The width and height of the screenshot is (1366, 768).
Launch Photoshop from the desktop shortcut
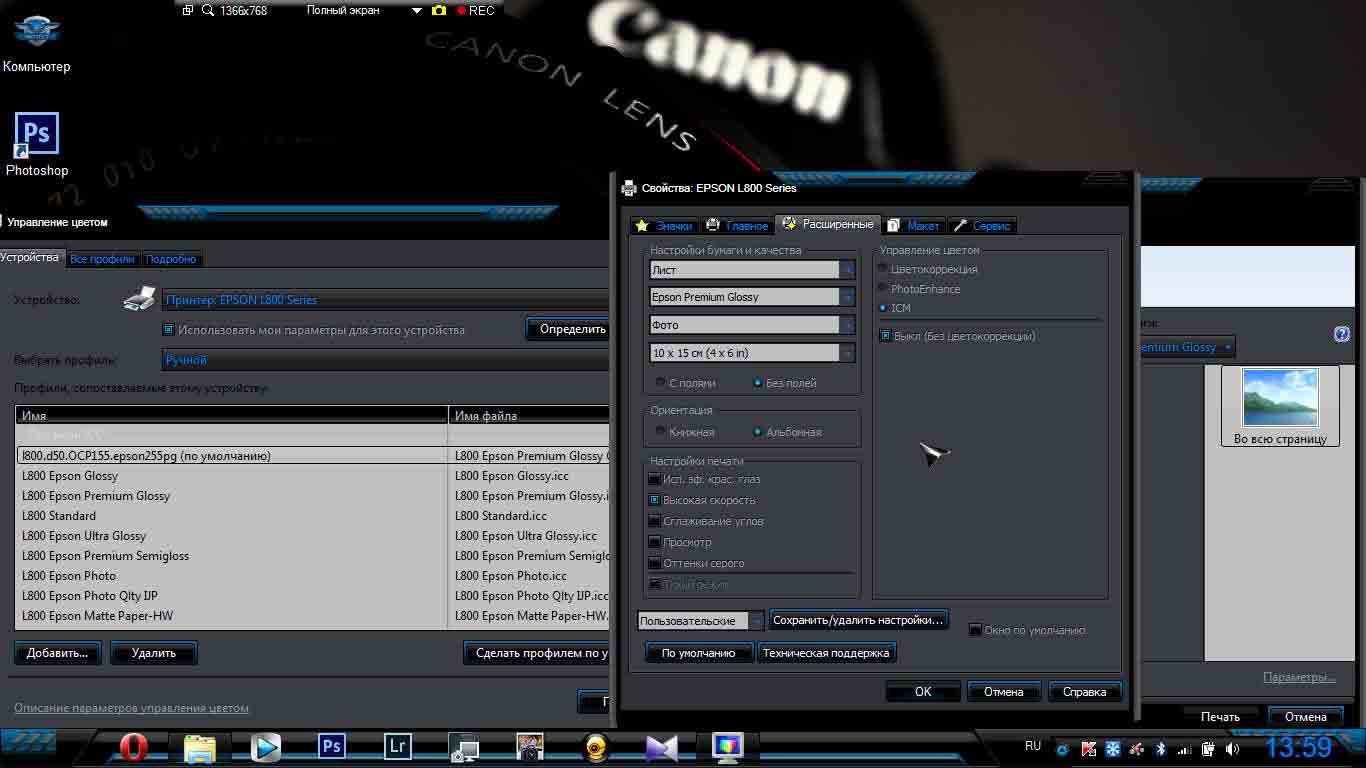(x=37, y=145)
